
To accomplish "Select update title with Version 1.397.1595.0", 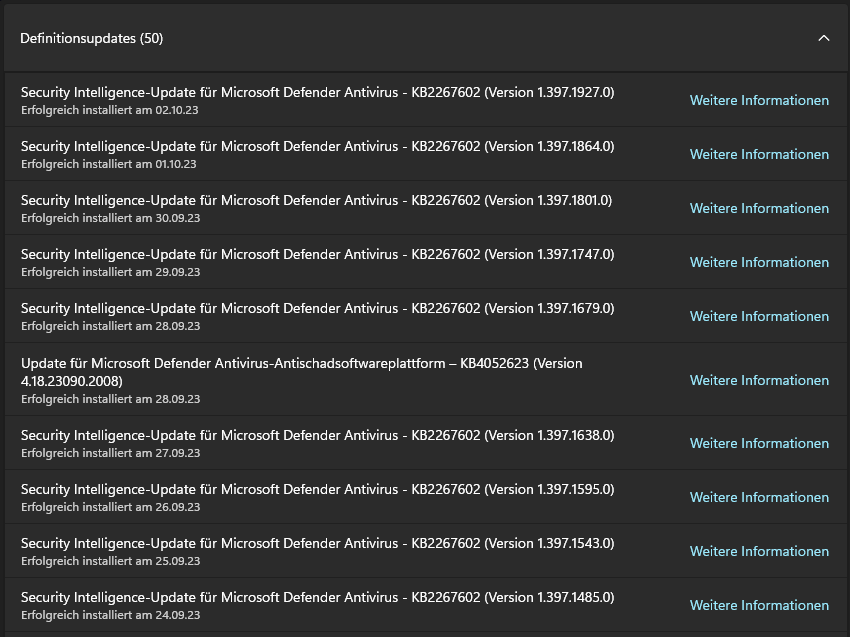I will (318, 489).
